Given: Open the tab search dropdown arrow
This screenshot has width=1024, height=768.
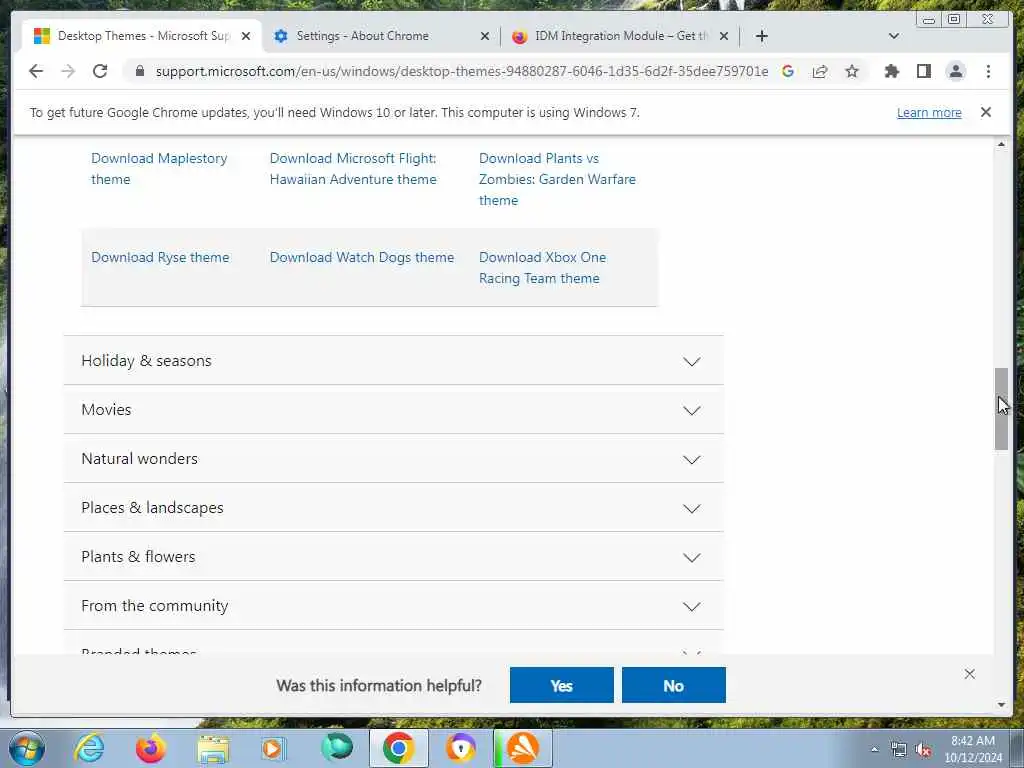Looking at the screenshot, I should (x=893, y=36).
